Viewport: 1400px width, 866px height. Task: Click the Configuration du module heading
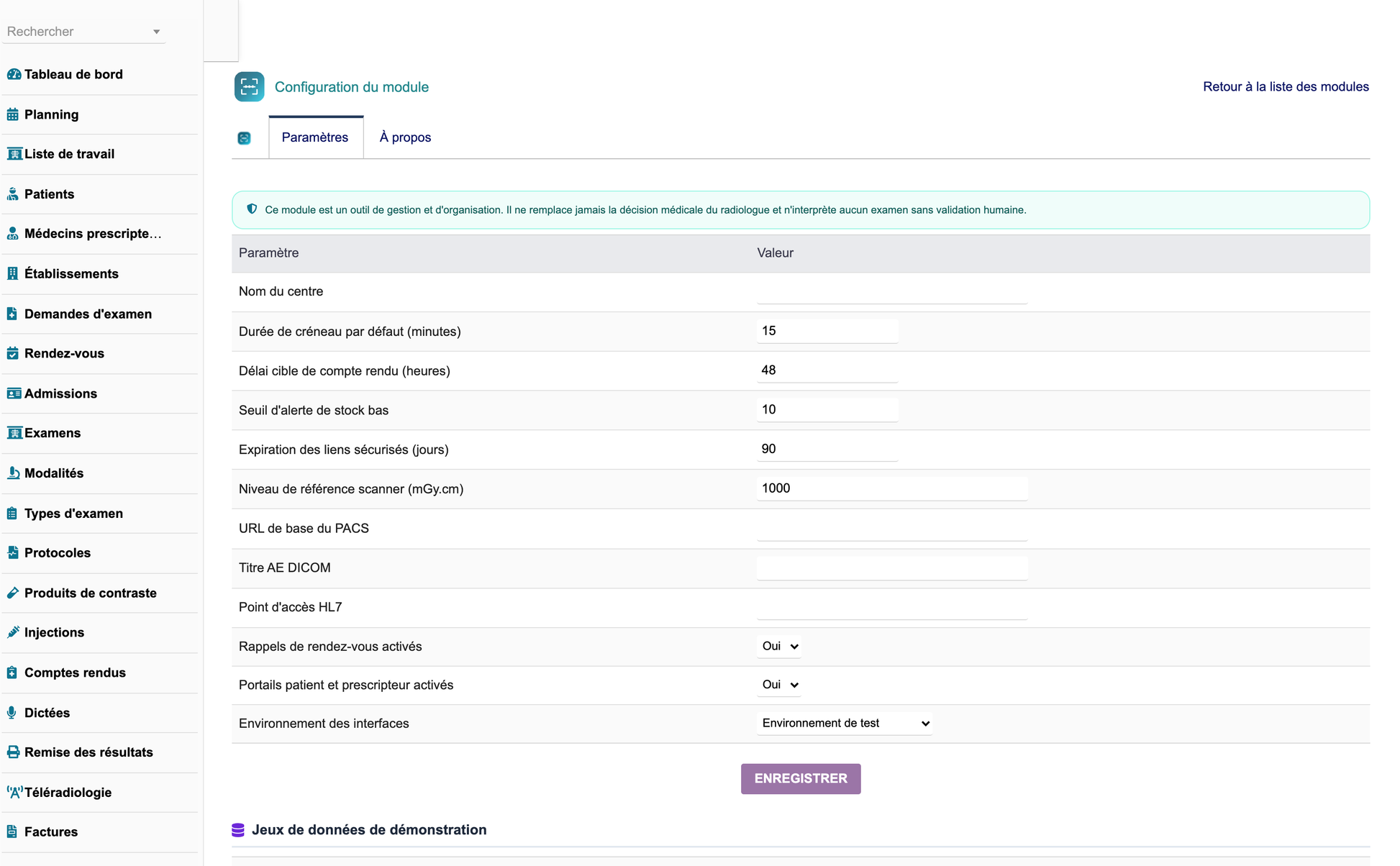click(x=352, y=87)
